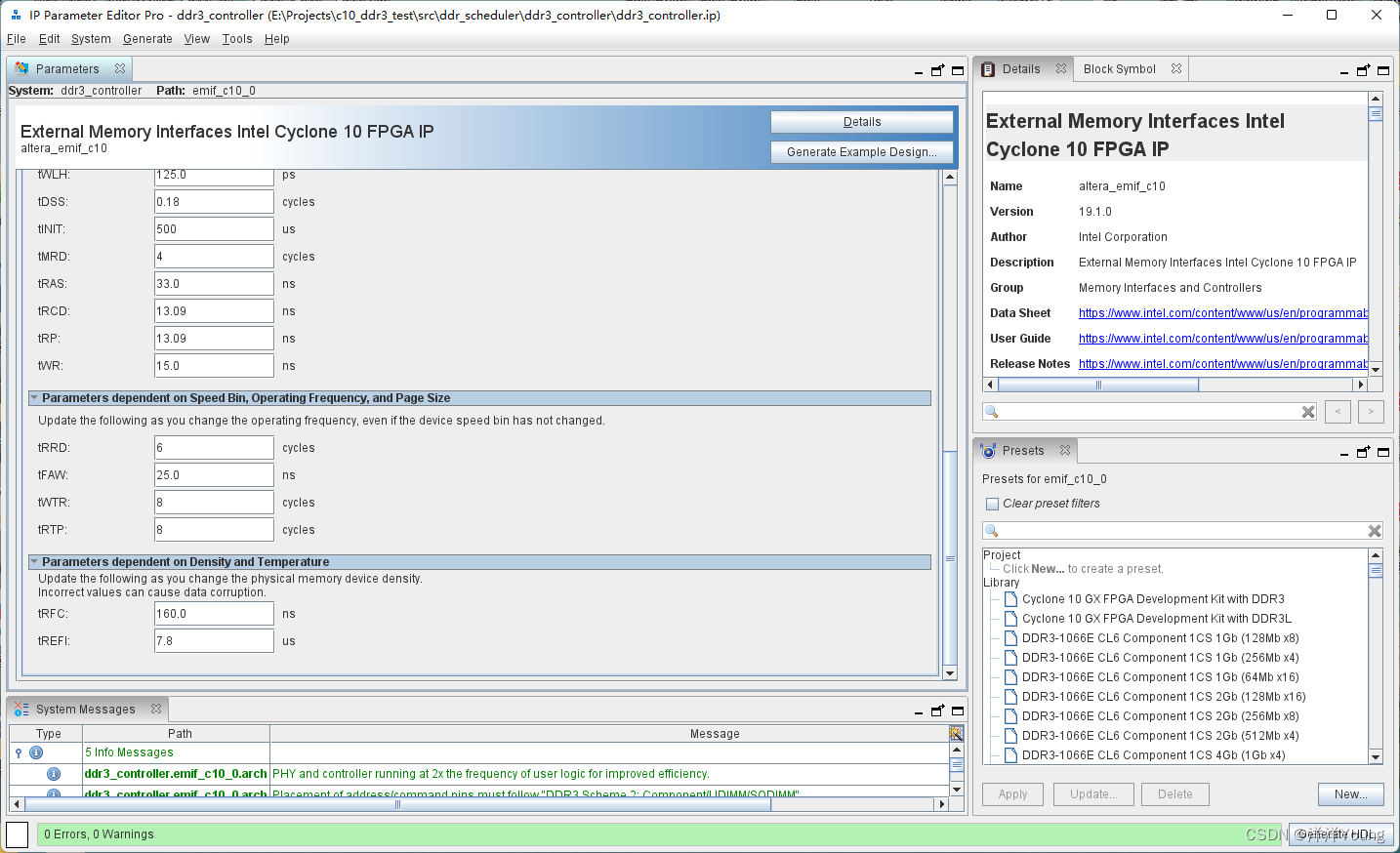Click the Details button in the IP header
The height and width of the screenshot is (853, 1400).
(x=862, y=122)
